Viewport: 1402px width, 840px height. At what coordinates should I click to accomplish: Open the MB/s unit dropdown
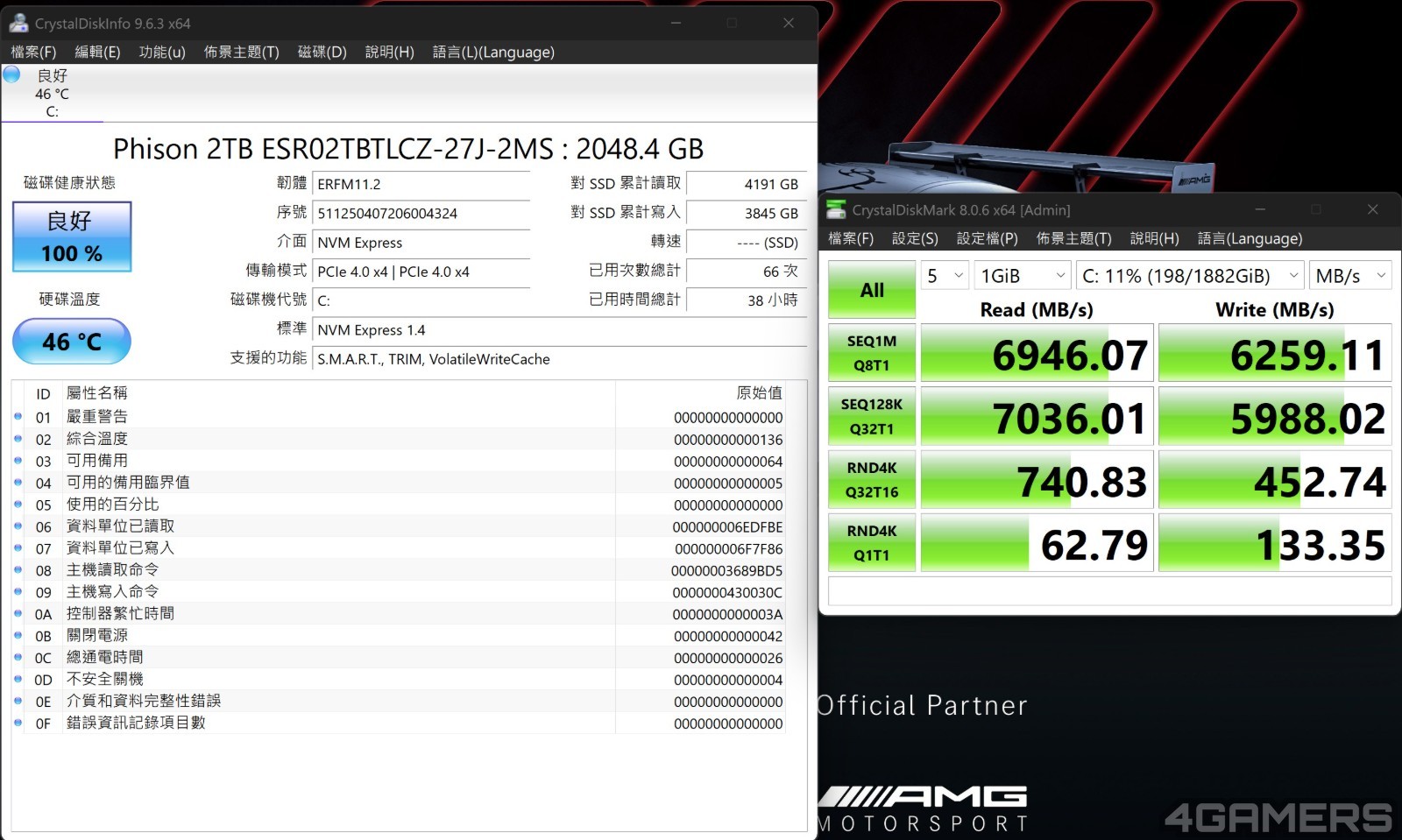pos(1349,276)
